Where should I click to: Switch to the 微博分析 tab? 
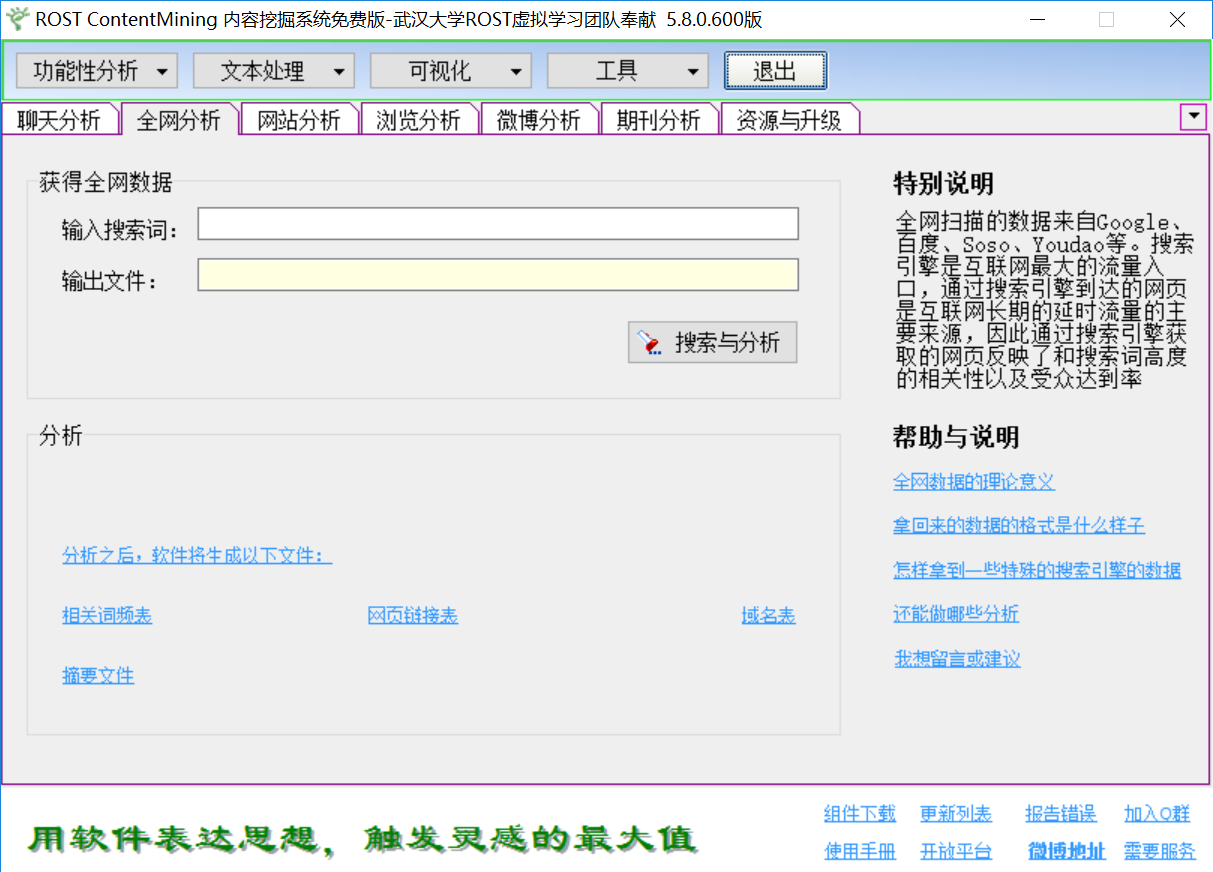[539, 120]
